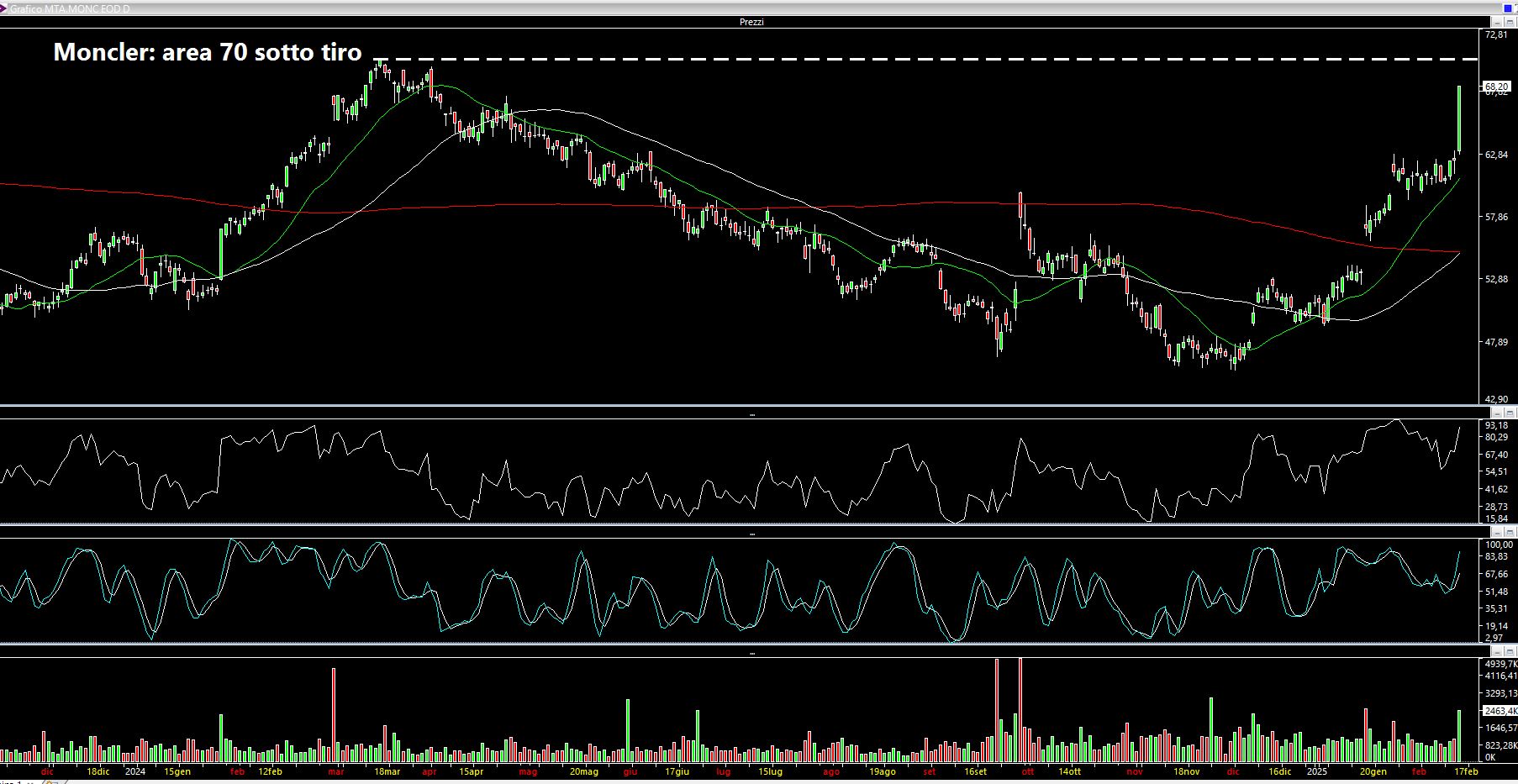Image resolution: width=1518 pixels, height=784 pixels.
Task: Click the mag month label
Action: point(528,771)
